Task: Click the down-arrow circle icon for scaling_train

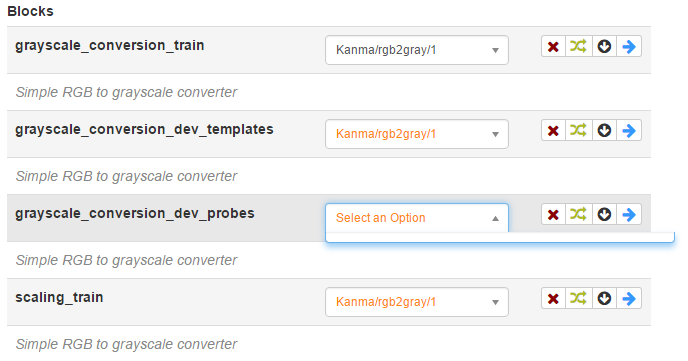Action: point(604,299)
